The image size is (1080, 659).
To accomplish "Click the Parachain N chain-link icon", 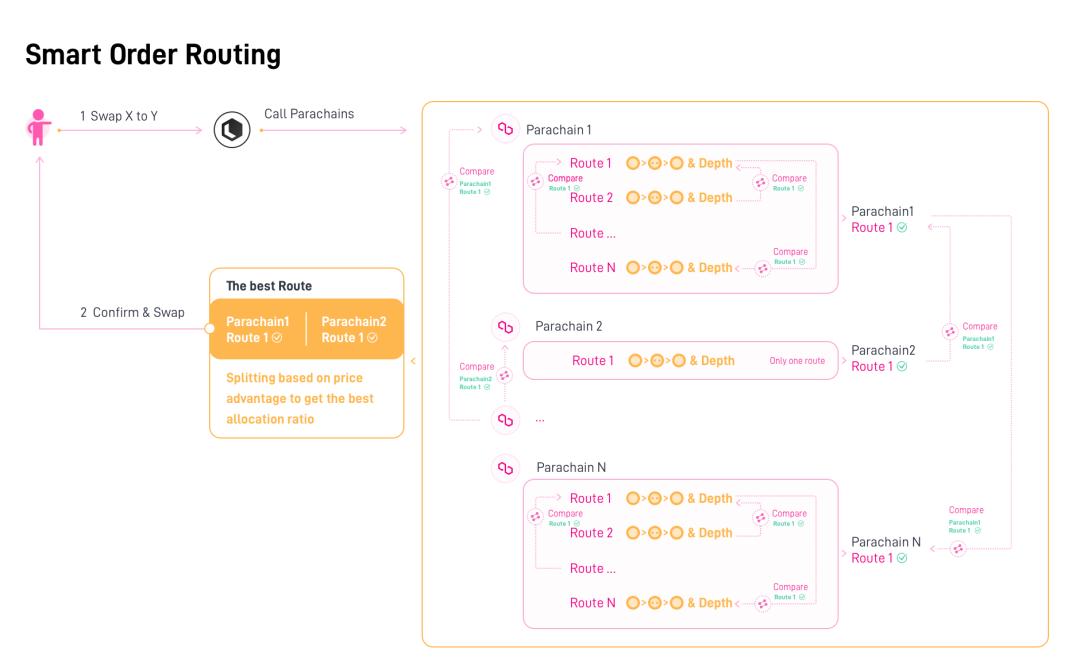I will (505, 467).
